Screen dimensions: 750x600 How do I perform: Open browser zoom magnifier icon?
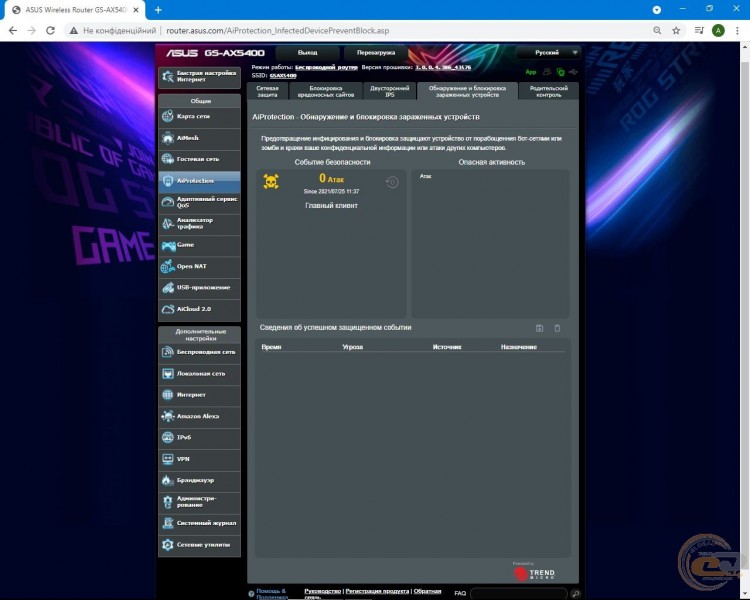pyautogui.click(x=657, y=31)
